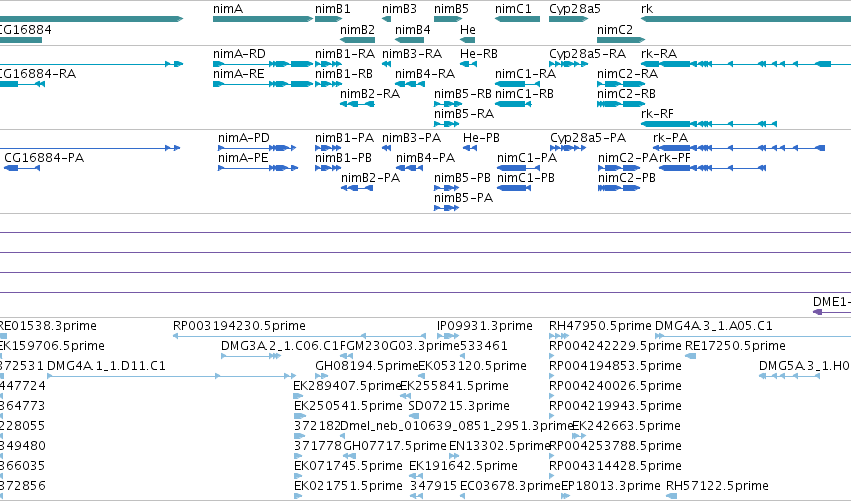The width and height of the screenshot is (851, 501).
Task: Select the DME1- purple arrow feature
Action: coord(831,312)
